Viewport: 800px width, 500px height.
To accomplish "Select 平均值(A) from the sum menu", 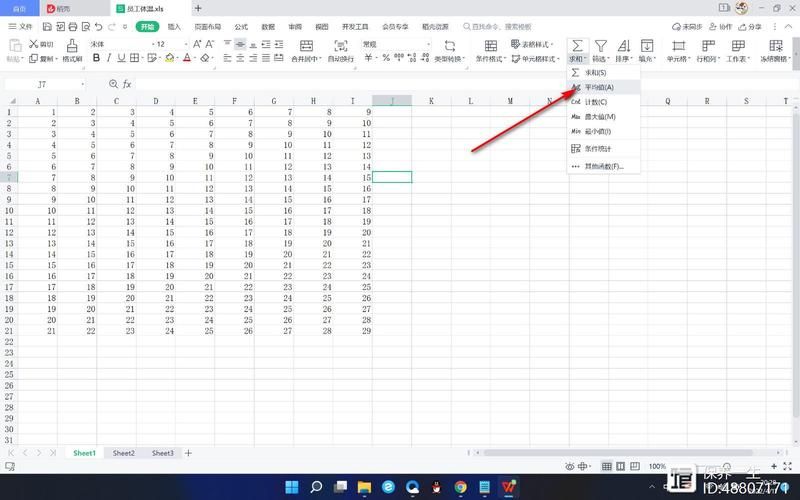I will (x=600, y=88).
